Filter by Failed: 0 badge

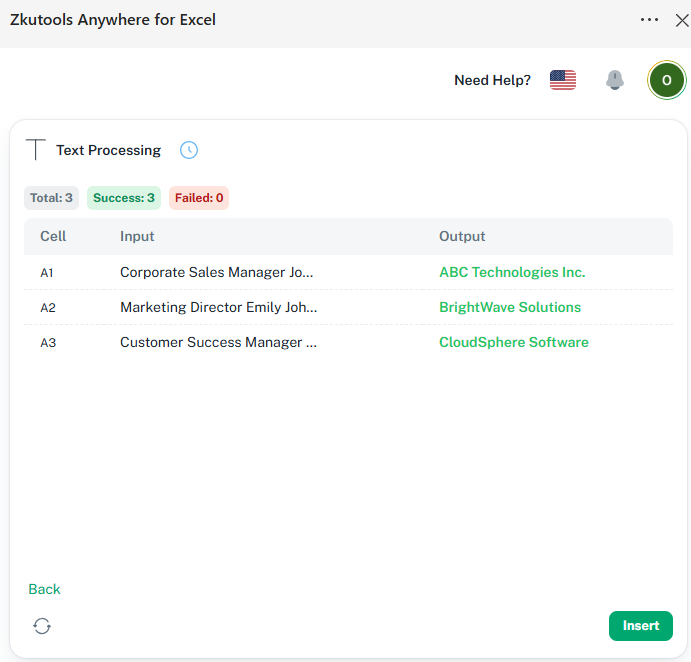click(199, 198)
